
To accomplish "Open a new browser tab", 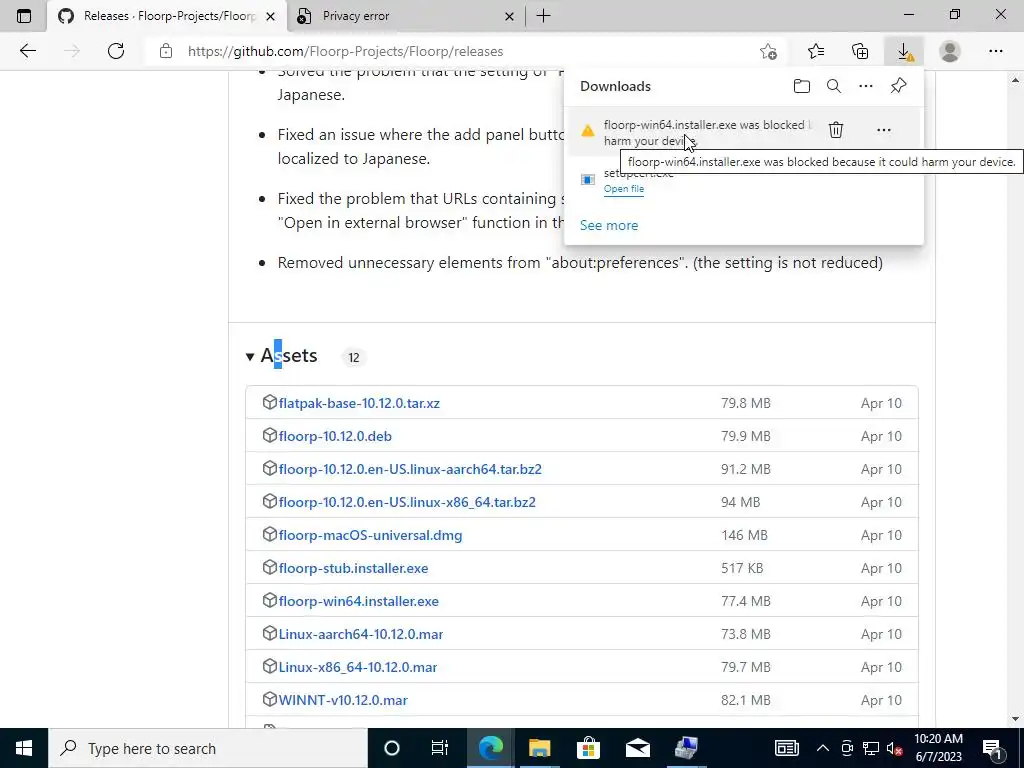I will pos(543,16).
